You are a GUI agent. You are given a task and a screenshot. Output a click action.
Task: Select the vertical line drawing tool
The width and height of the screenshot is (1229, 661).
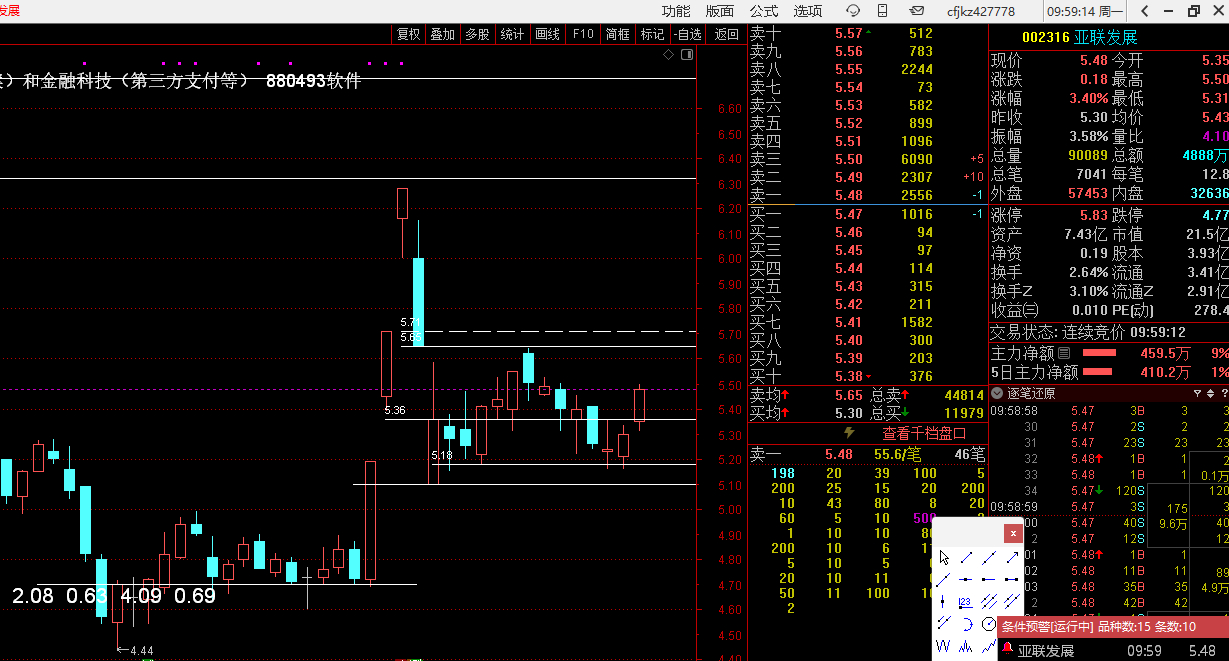tap(942, 601)
